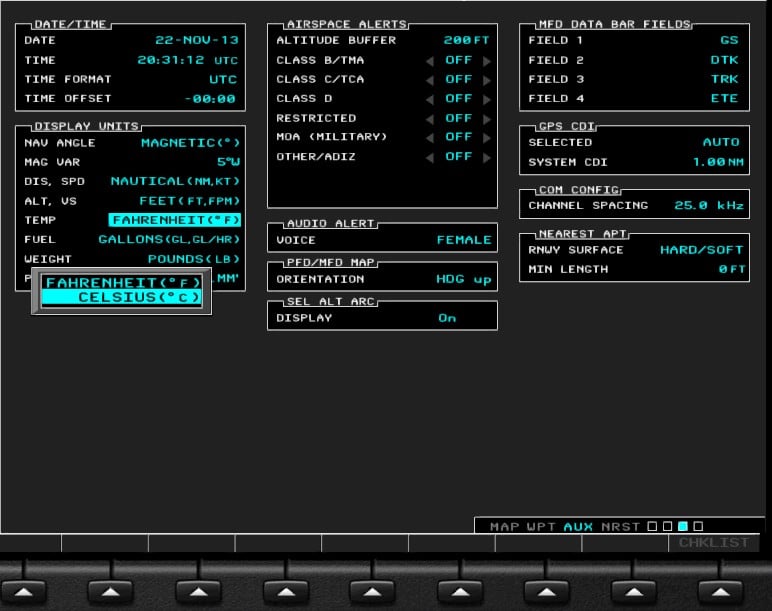Select the UTC time format value
This screenshot has width=772, height=611.
223,79
